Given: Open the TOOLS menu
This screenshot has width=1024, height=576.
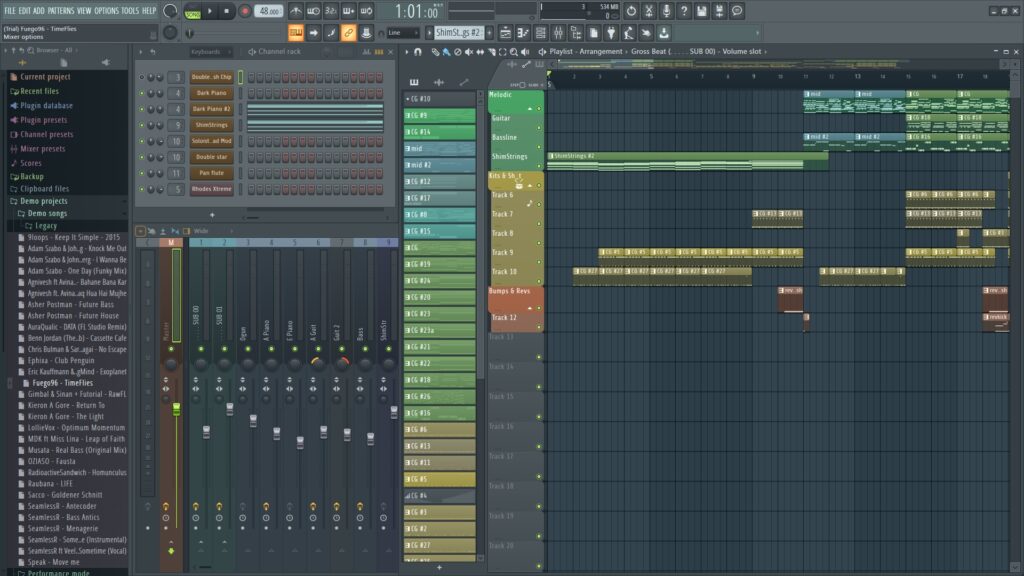Looking at the screenshot, I should tap(130, 11).
